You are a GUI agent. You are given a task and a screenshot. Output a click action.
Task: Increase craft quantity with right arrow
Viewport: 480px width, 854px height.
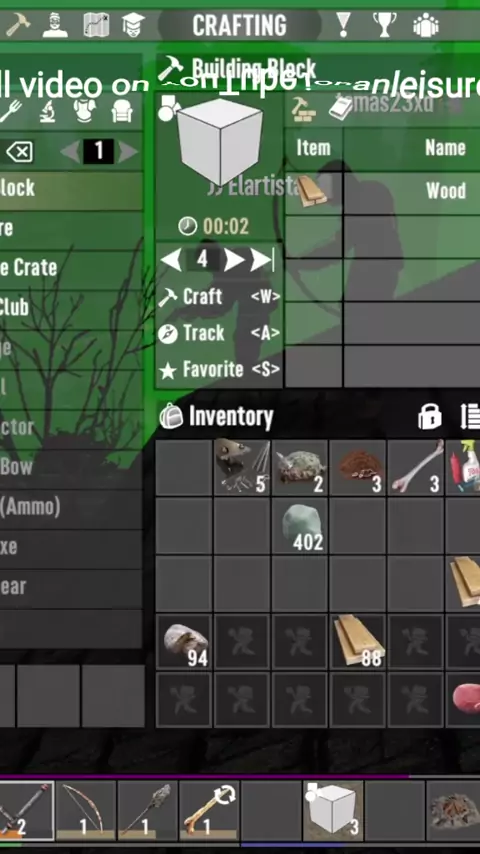point(233,260)
